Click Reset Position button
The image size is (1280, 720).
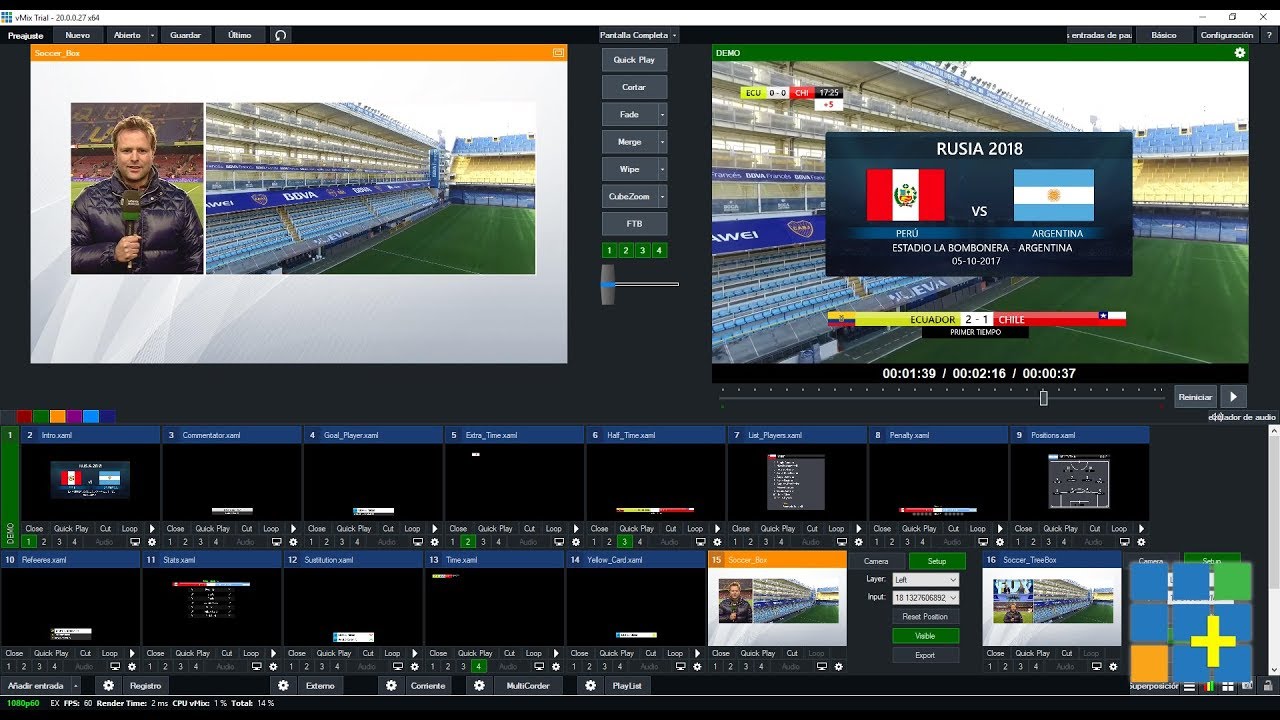pyautogui.click(x=925, y=617)
